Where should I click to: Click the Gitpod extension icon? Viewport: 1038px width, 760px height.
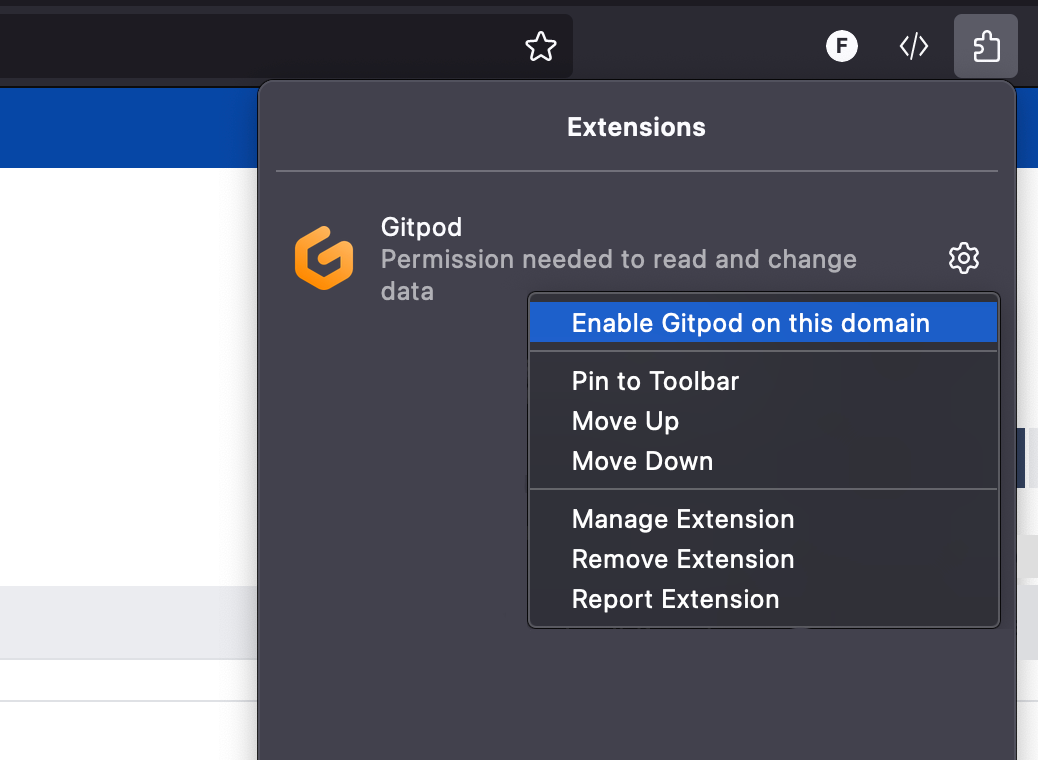(x=324, y=258)
